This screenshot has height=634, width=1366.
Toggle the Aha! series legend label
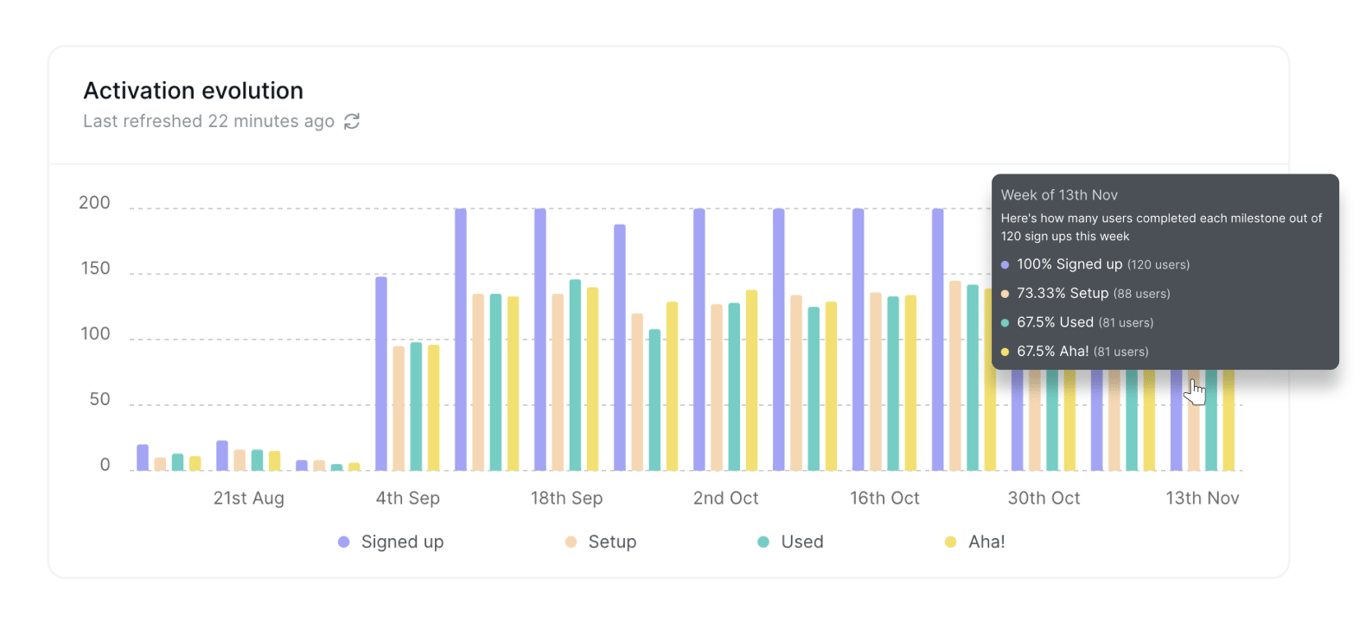(x=987, y=542)
